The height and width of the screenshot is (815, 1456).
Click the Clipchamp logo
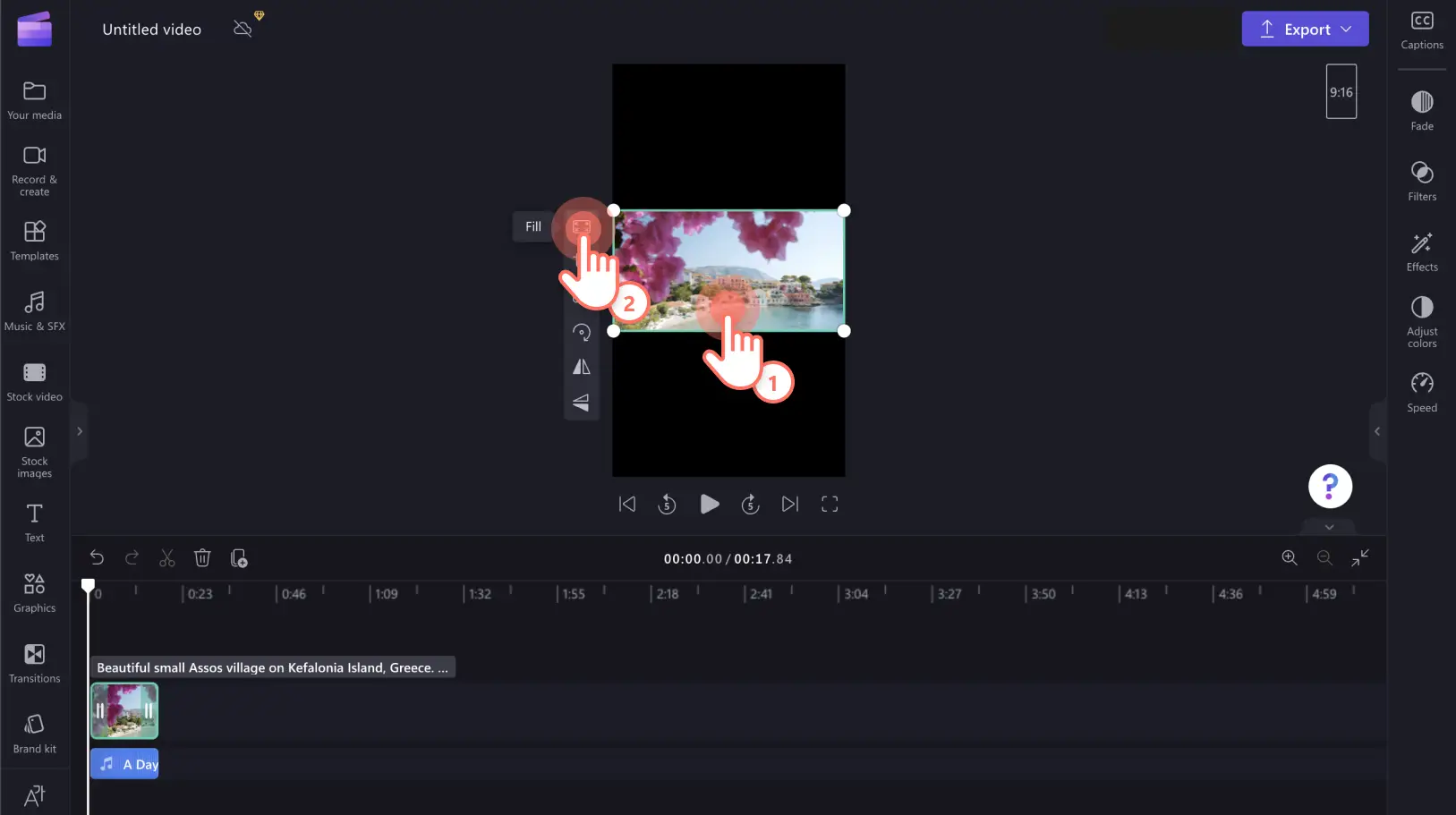pos(34,29)
